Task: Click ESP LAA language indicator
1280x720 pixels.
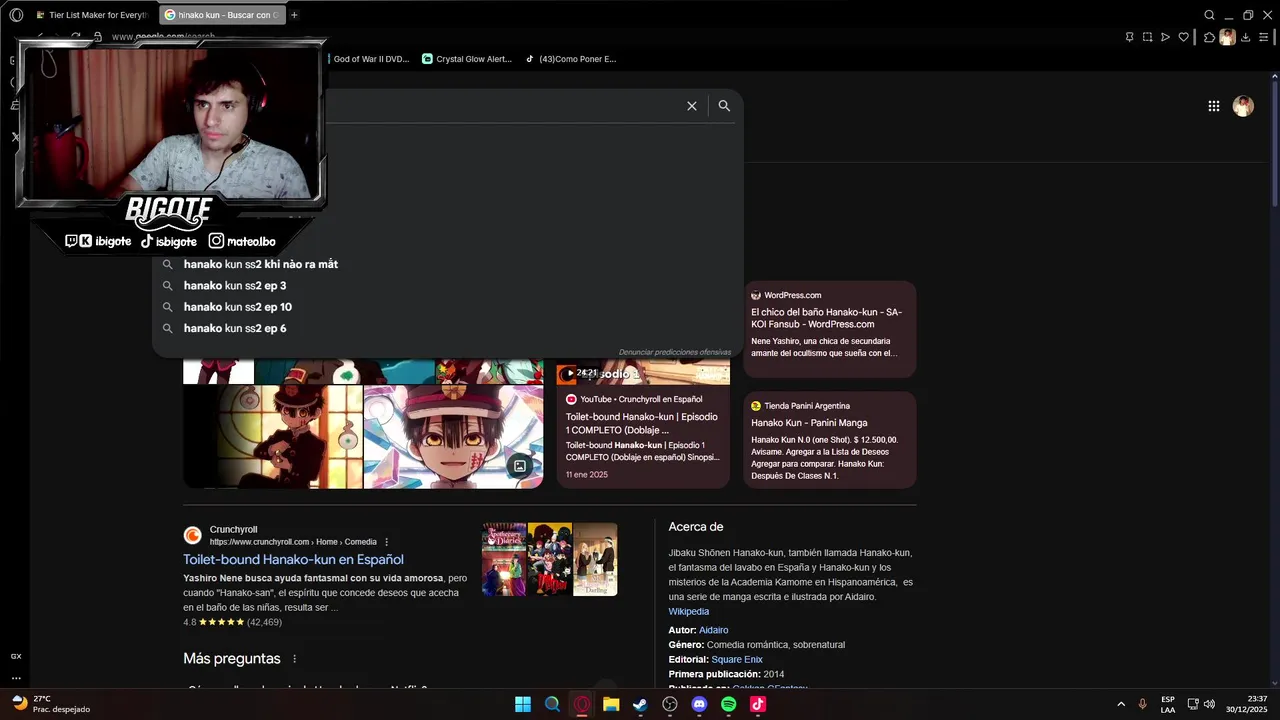Action: 1168,704
